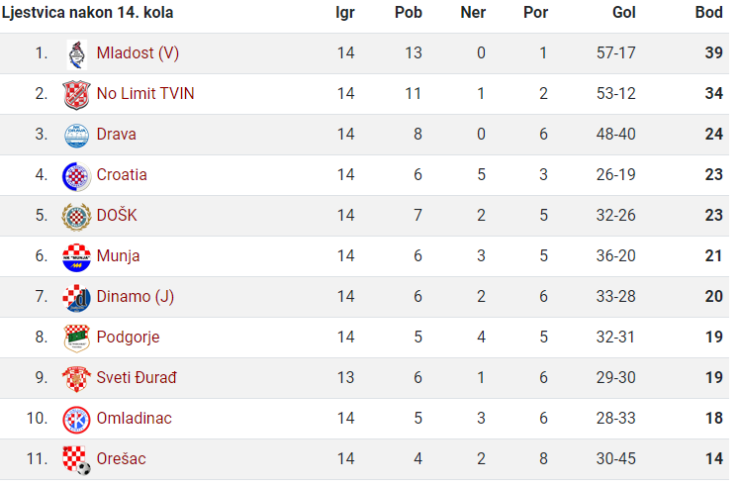
Task: Click the Gol column header
Action: click(624, 12)
